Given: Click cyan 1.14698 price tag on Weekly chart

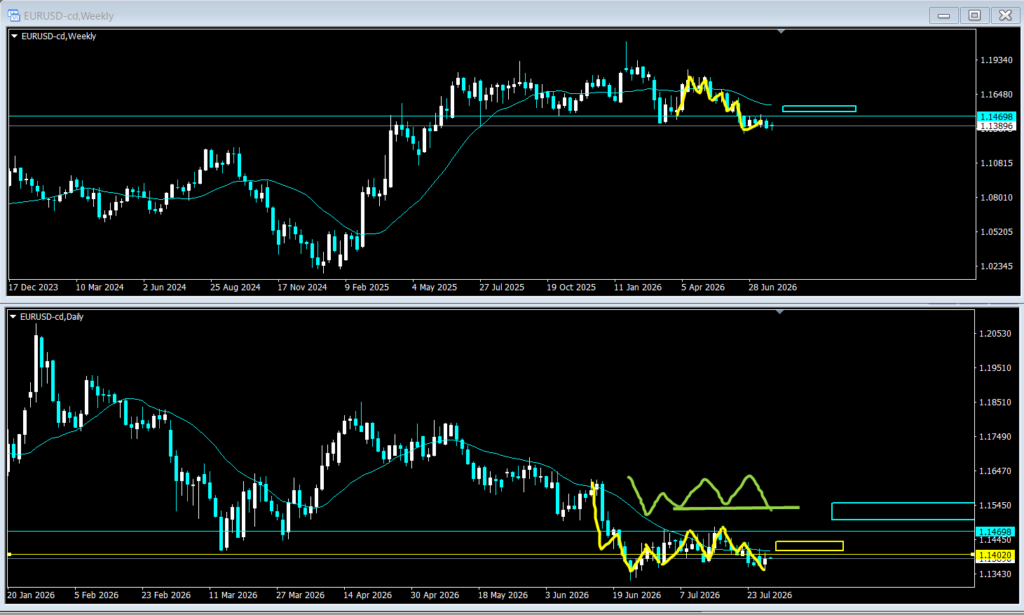Looking at the screenshot, I should (997, 117).
